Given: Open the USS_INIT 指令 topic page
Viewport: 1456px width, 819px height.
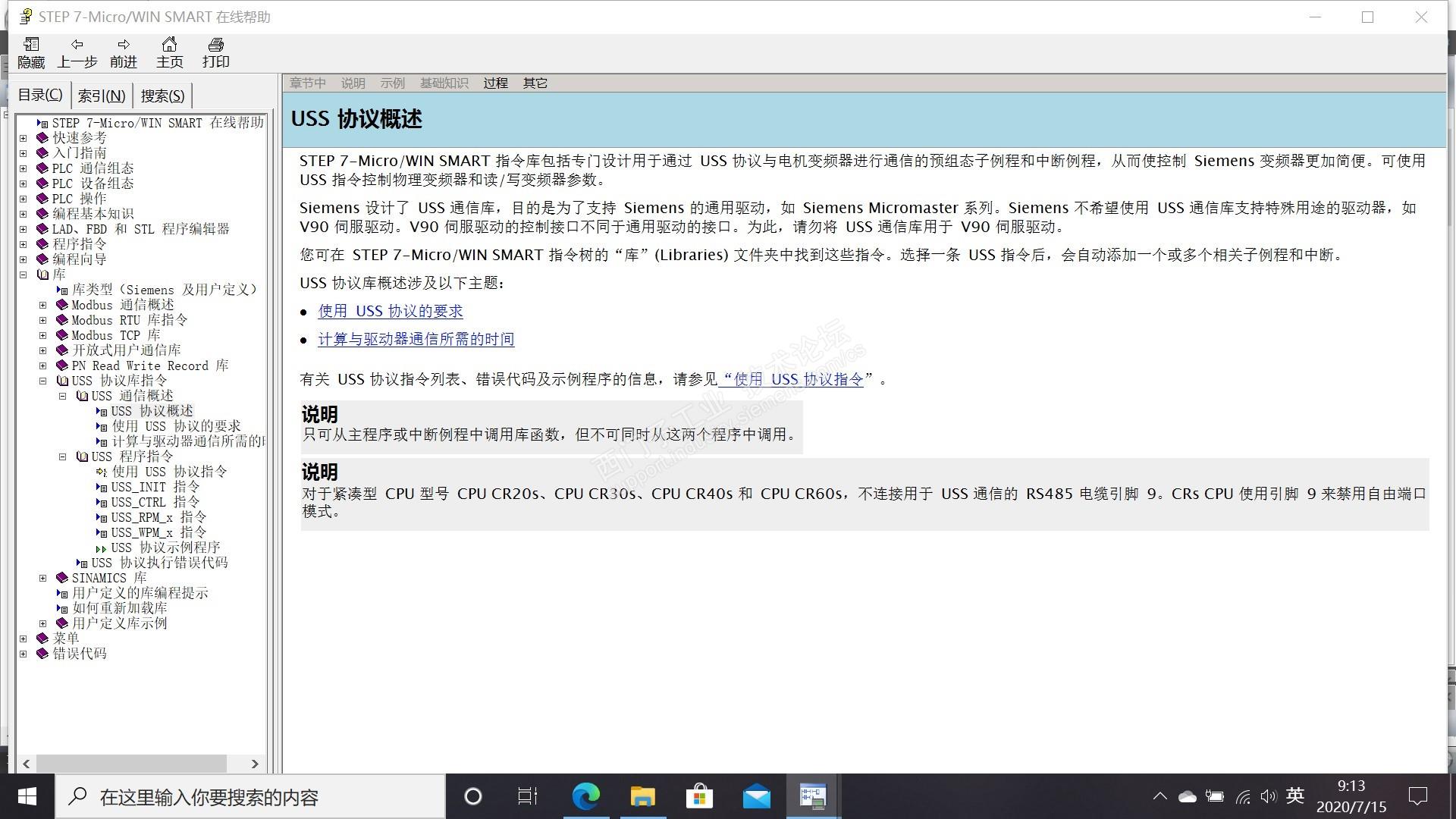Looking at the screenshot, I should click(x=155, y=487).
